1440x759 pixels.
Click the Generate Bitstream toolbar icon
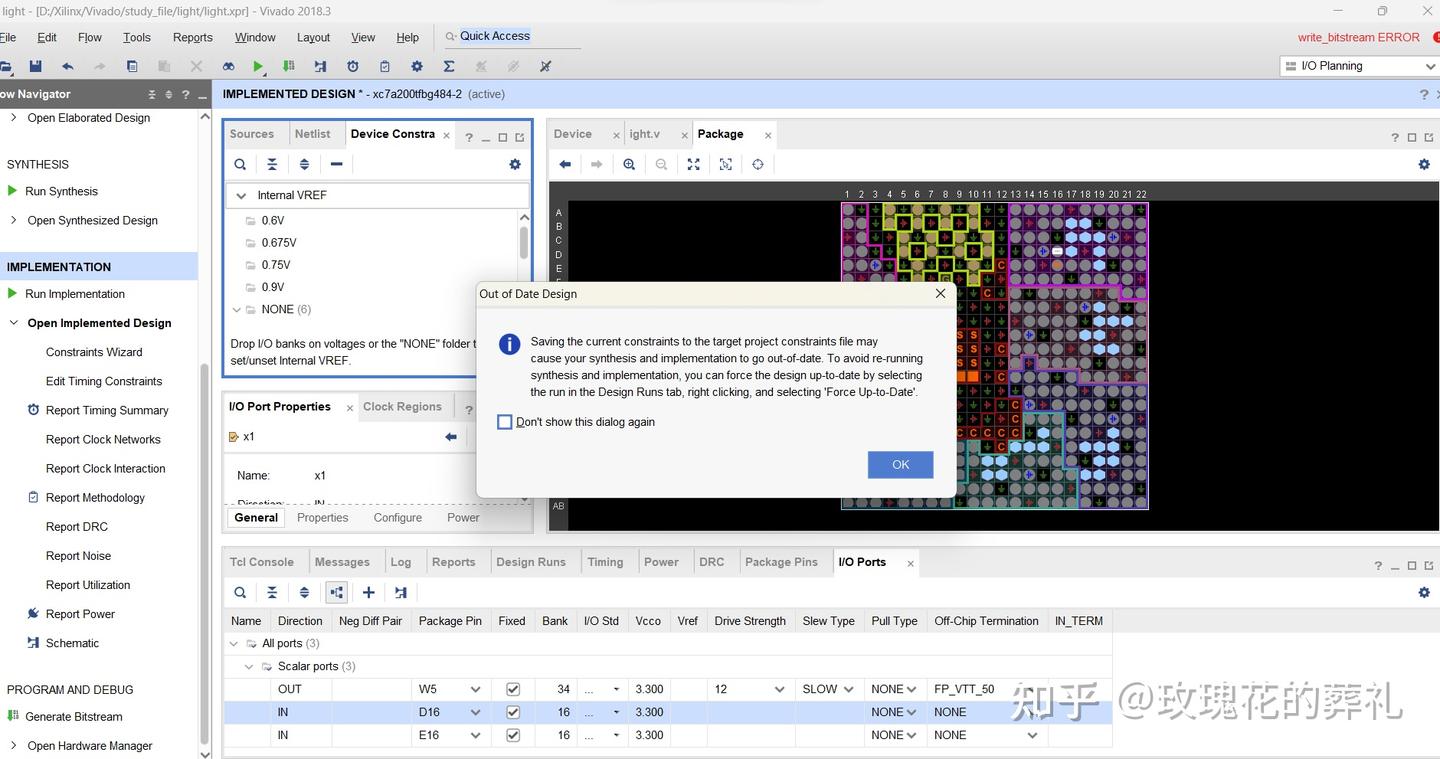point(289,66)
